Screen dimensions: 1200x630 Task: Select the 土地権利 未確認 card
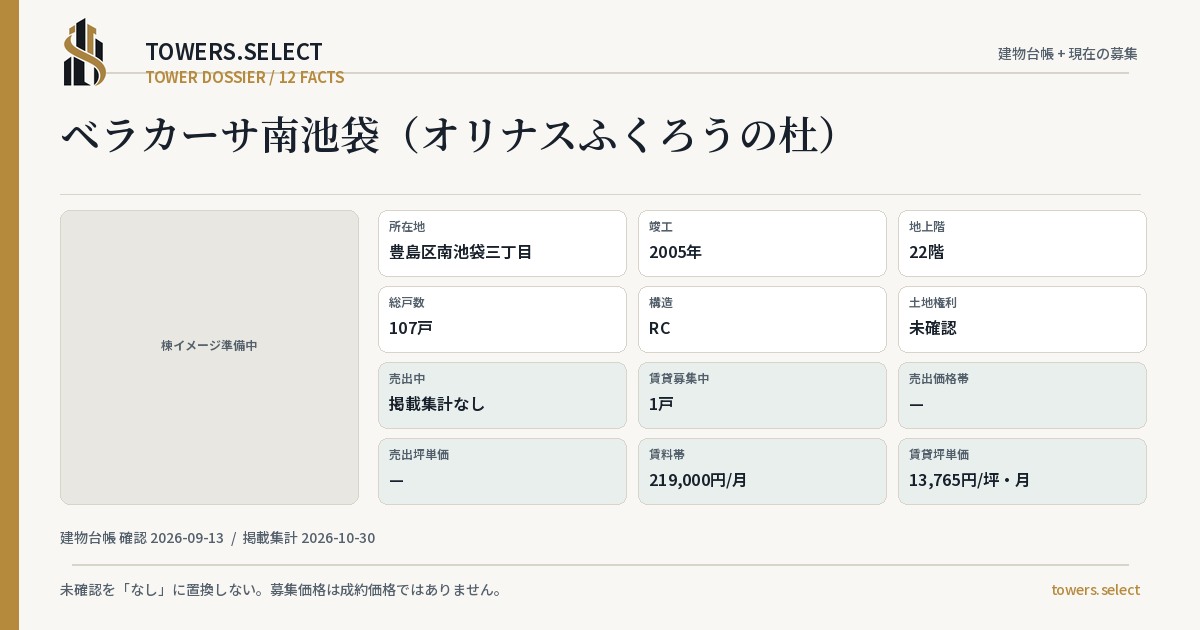click(x=1022, y=319)
